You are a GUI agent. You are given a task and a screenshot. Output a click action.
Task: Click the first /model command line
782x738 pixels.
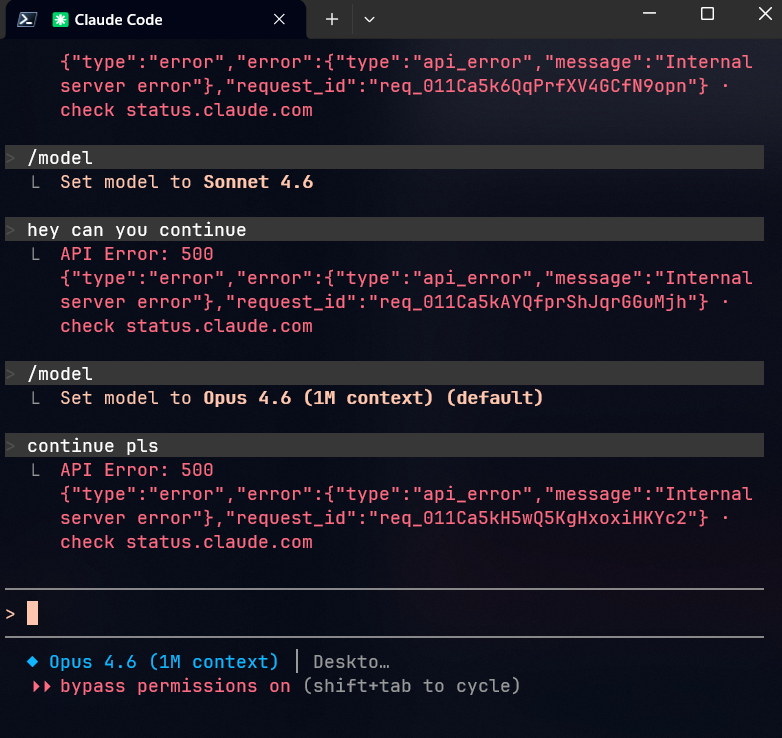(384, 158)
